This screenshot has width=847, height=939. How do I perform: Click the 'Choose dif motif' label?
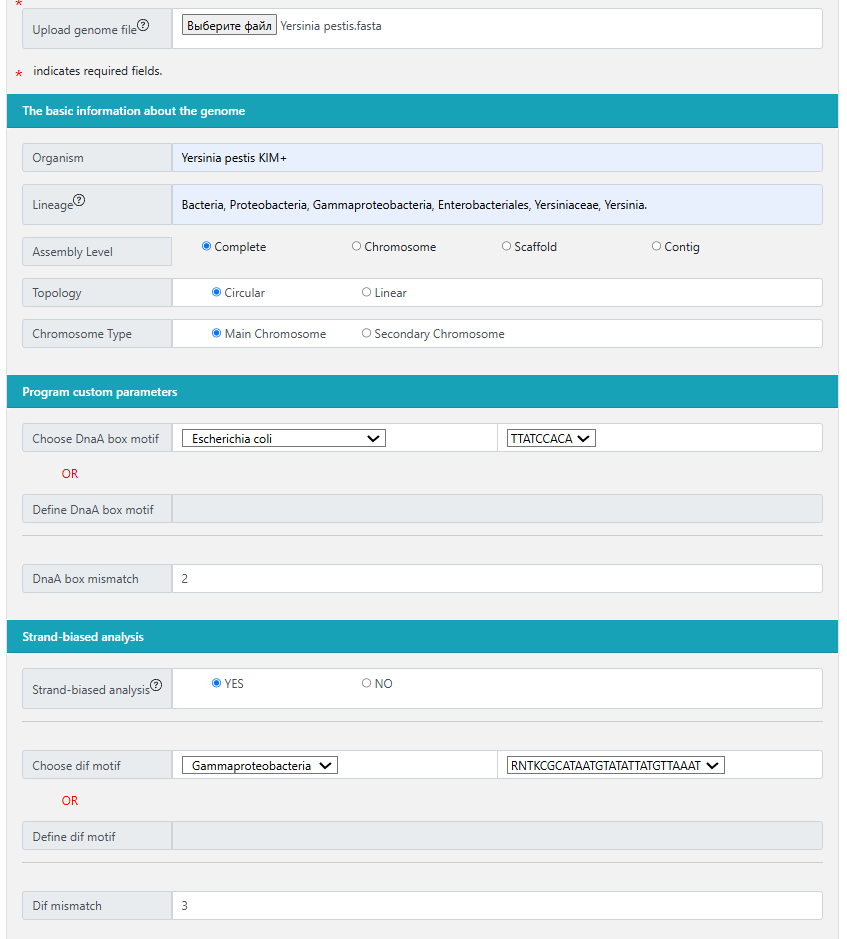[x=76, y=765]
